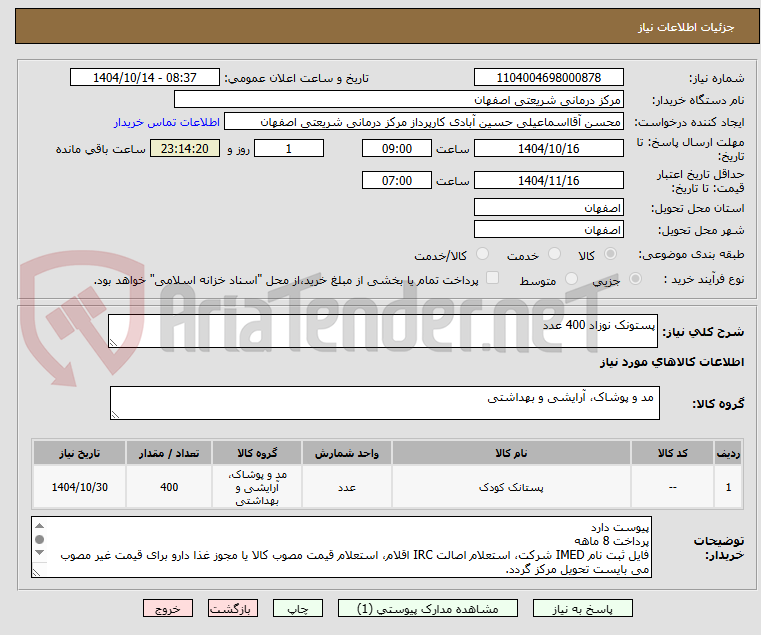Click the scroll thumb in buyer notes box

pyautogui.click(x=40, y=539)
